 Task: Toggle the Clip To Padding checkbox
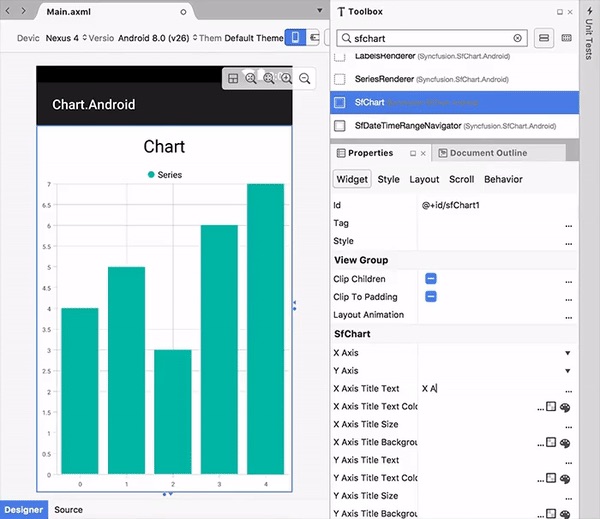click(x=430, y=297)
